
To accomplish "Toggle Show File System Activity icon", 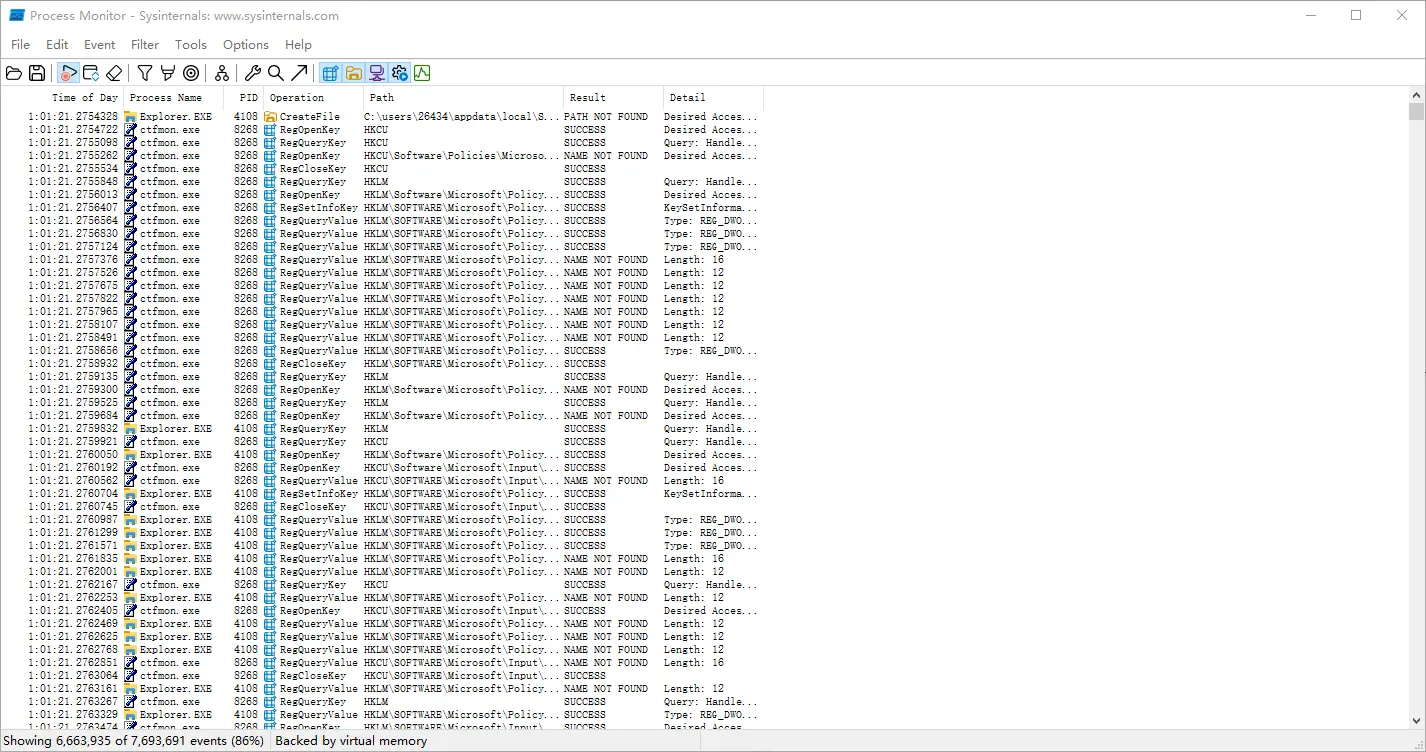I will tap(353, 73).
